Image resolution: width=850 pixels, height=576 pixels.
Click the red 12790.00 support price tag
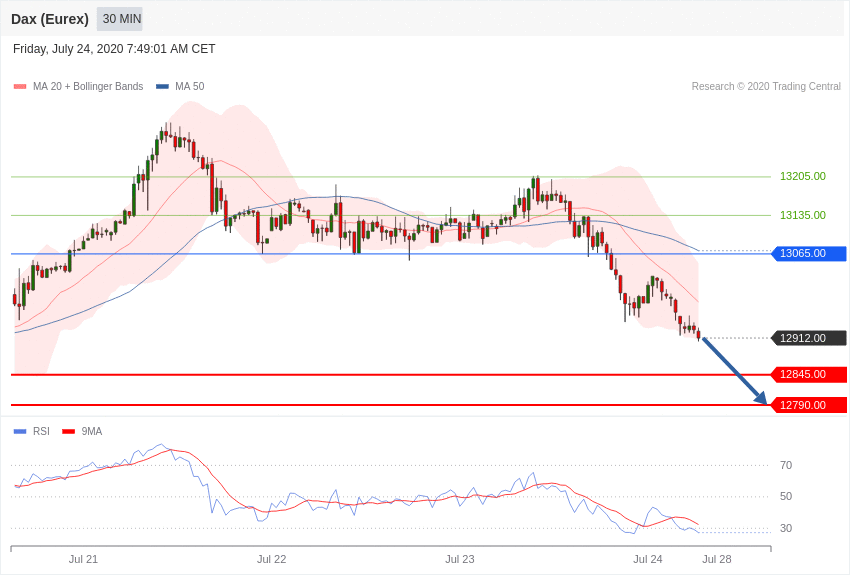pos(808,405)
